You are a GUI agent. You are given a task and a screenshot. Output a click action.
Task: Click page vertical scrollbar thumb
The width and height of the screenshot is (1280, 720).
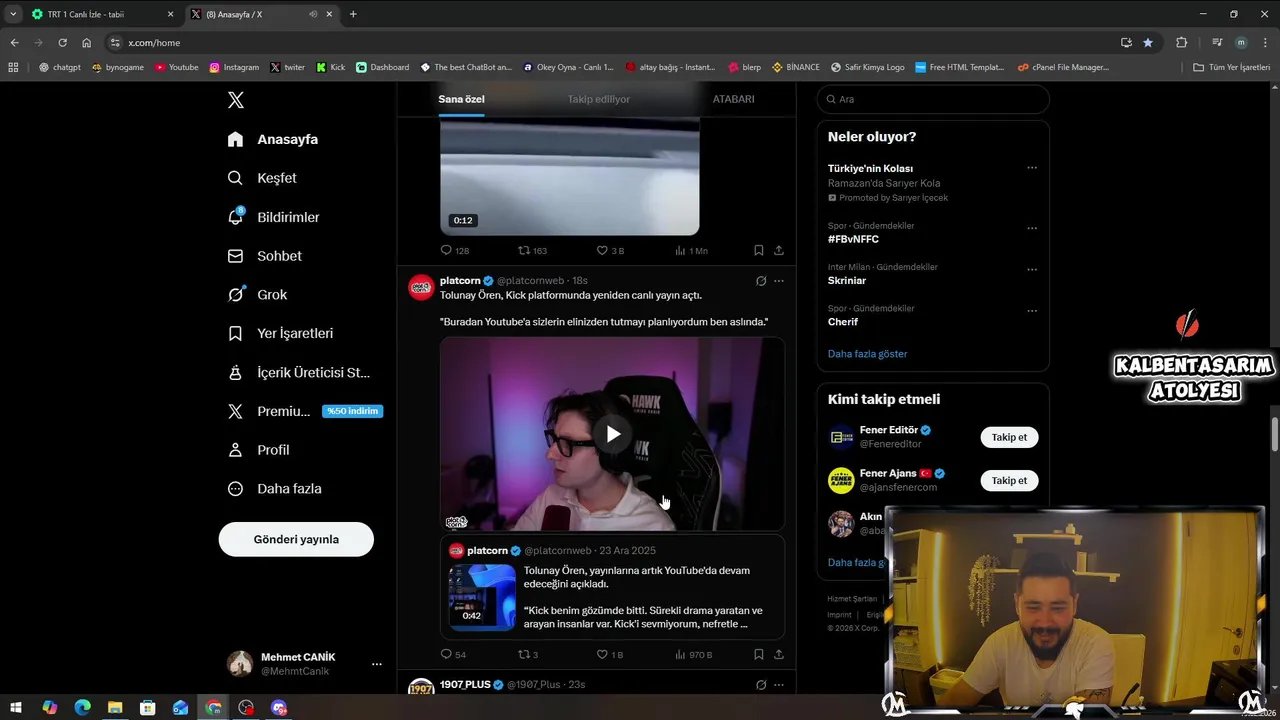coord(1275,435)
